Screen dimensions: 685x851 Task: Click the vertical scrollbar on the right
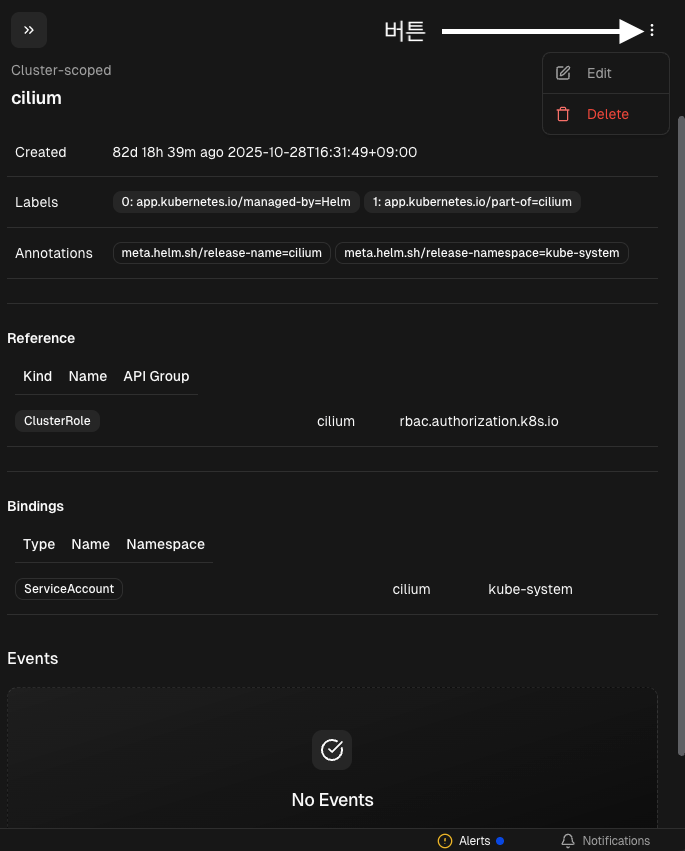[x=681, y=400]
